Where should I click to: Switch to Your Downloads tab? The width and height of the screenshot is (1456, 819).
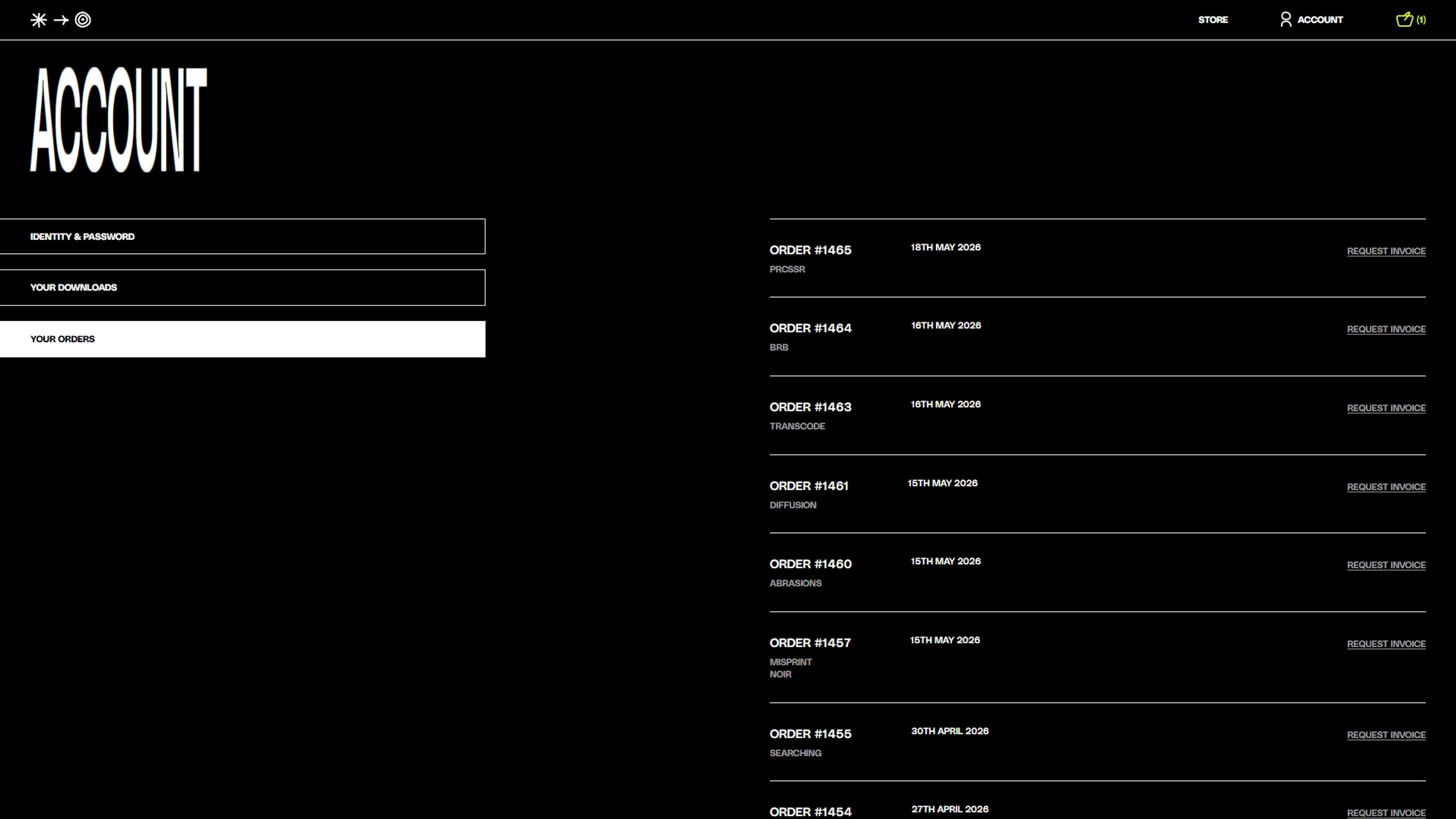pos(243,287)
